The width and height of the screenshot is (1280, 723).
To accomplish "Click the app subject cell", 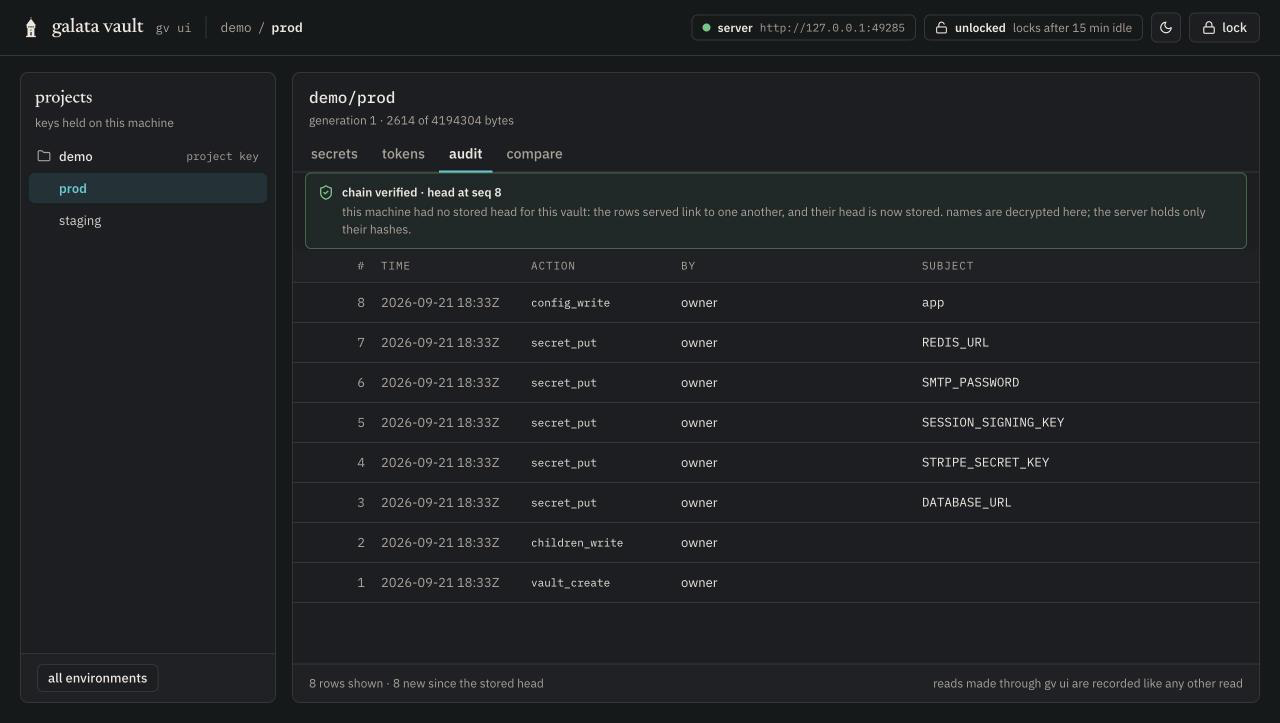I will point(933,303).
